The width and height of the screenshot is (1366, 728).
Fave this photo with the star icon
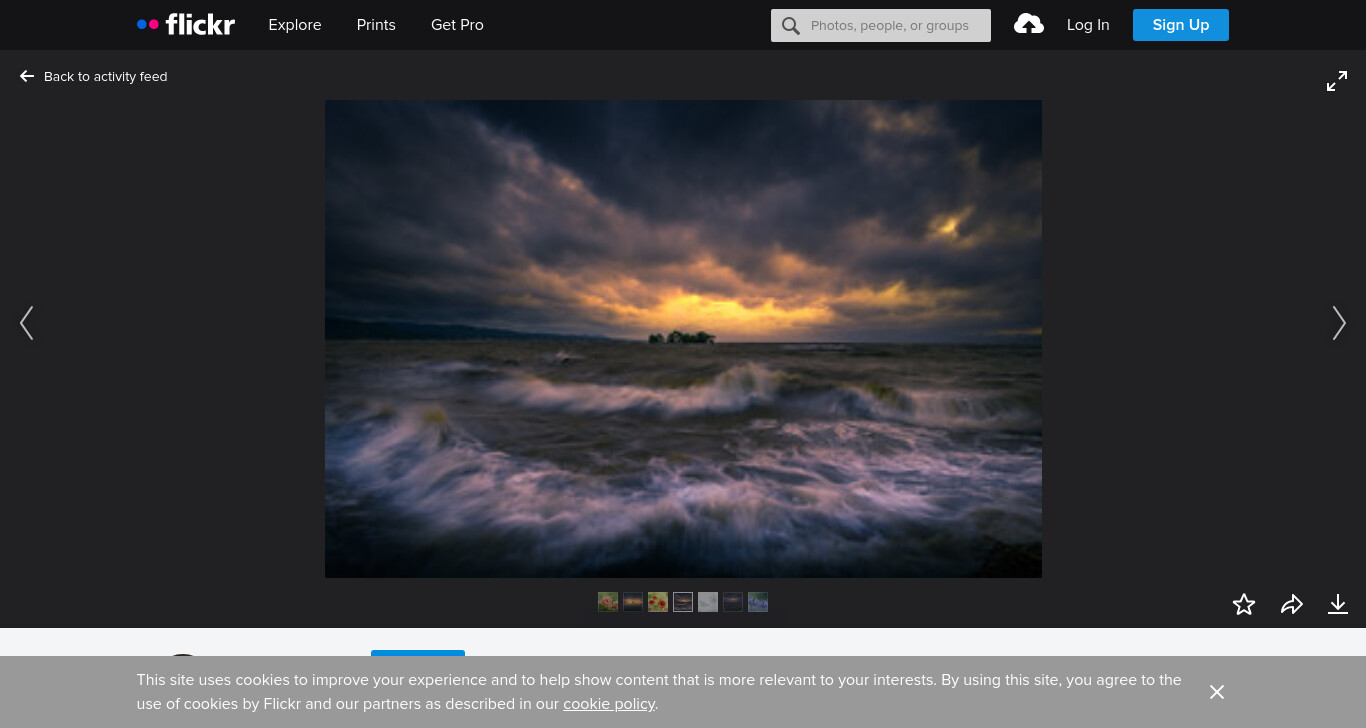point(1244,604)
